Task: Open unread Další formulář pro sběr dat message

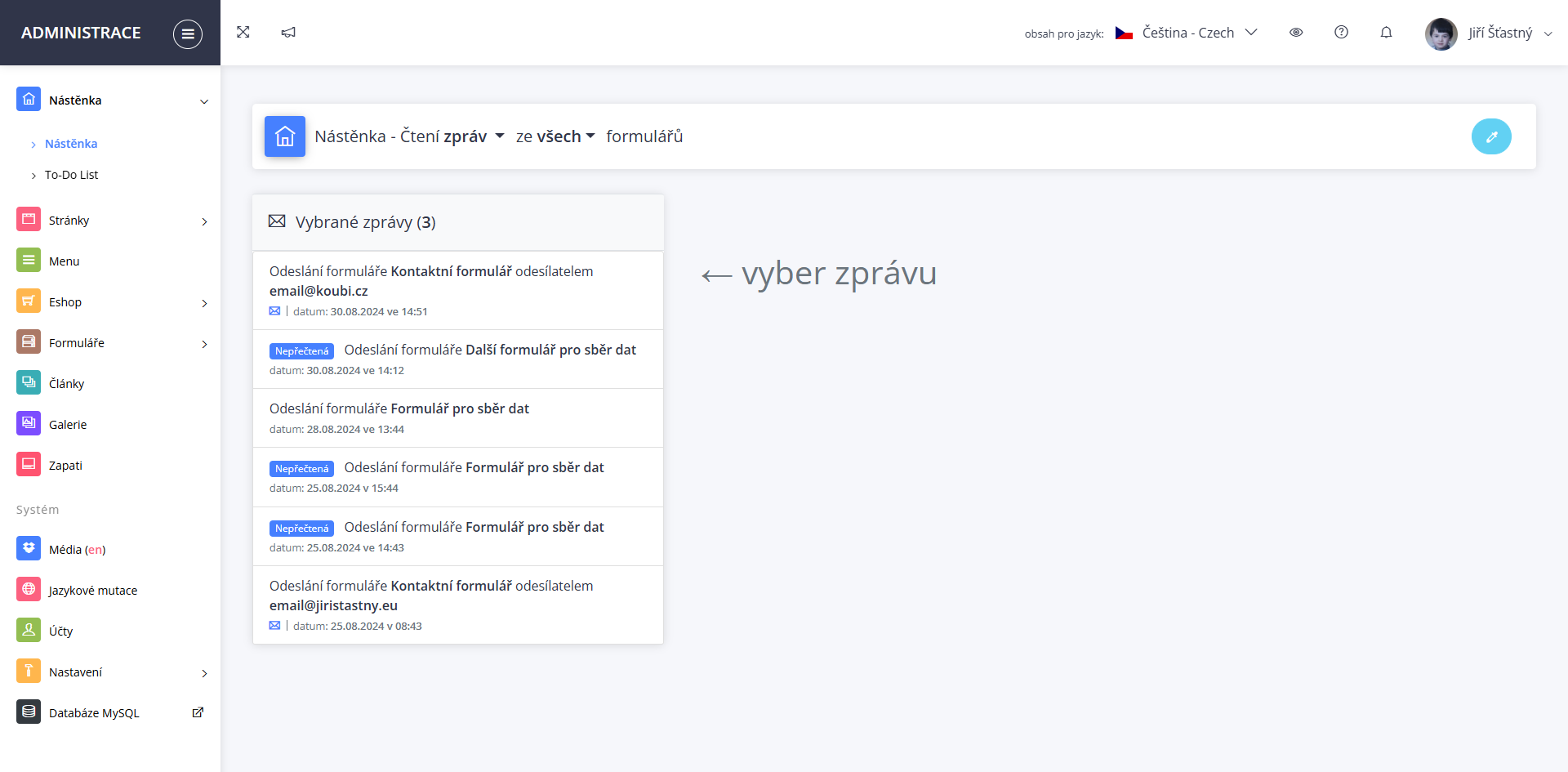Action: (458, 359)
